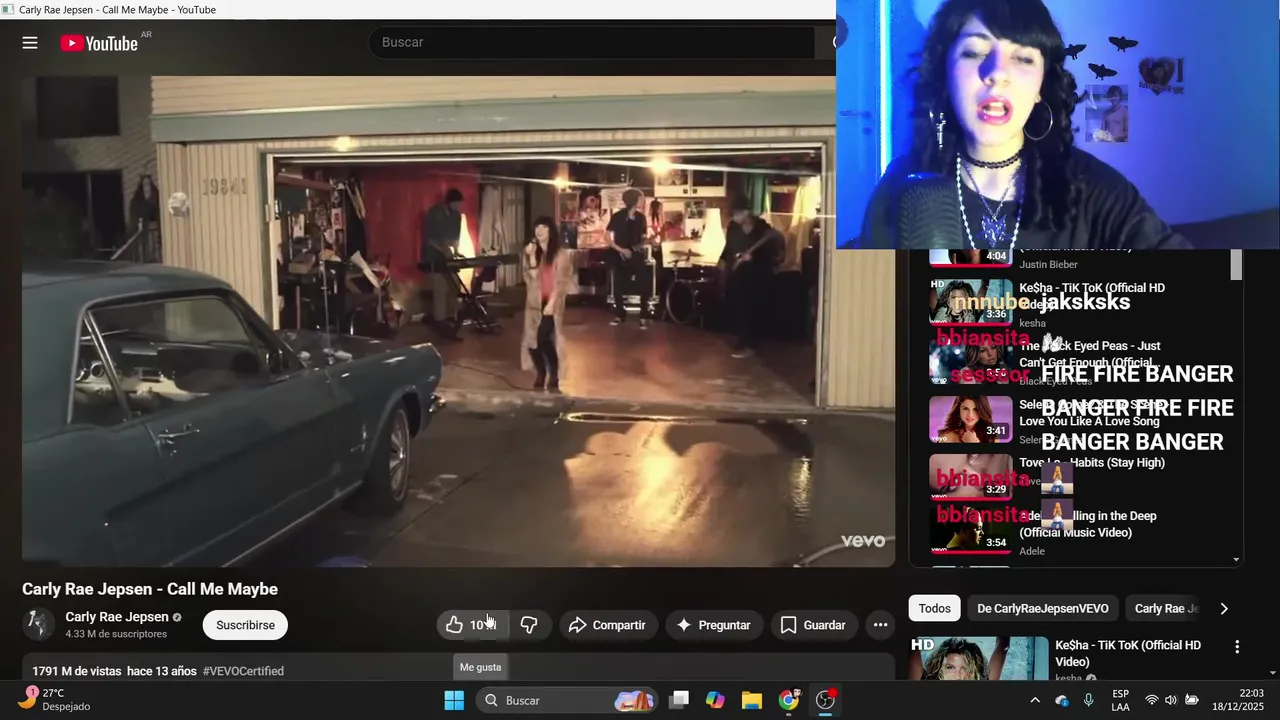Open the battery status tray icon
Viewport: 1280px width, 720px height.
tap(1190, 700)
